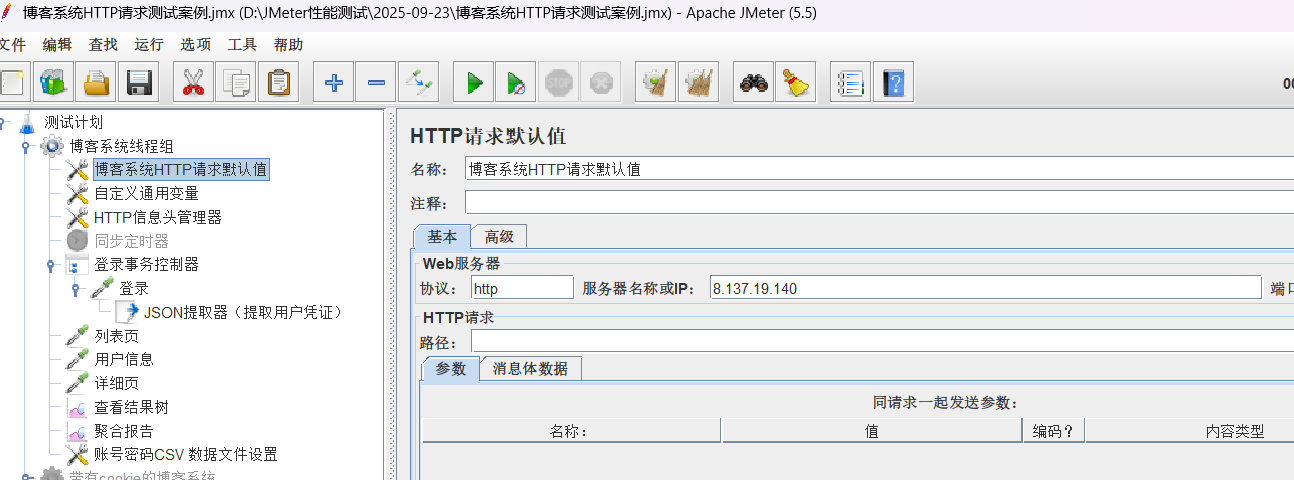Click the Paste clipboard icon
This screenshot has width=1294, height=480.
pyautogui.click(x=278, y=82)
